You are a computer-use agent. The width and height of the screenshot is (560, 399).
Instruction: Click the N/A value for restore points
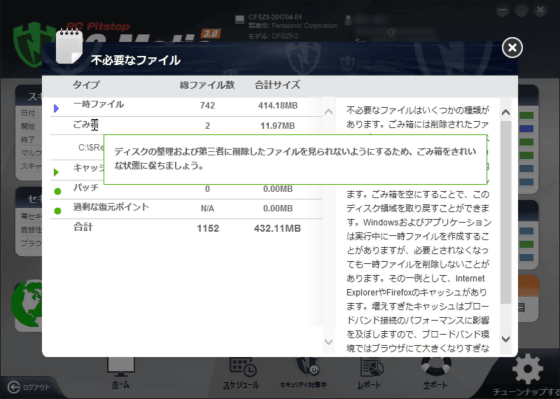coord(208,209)
